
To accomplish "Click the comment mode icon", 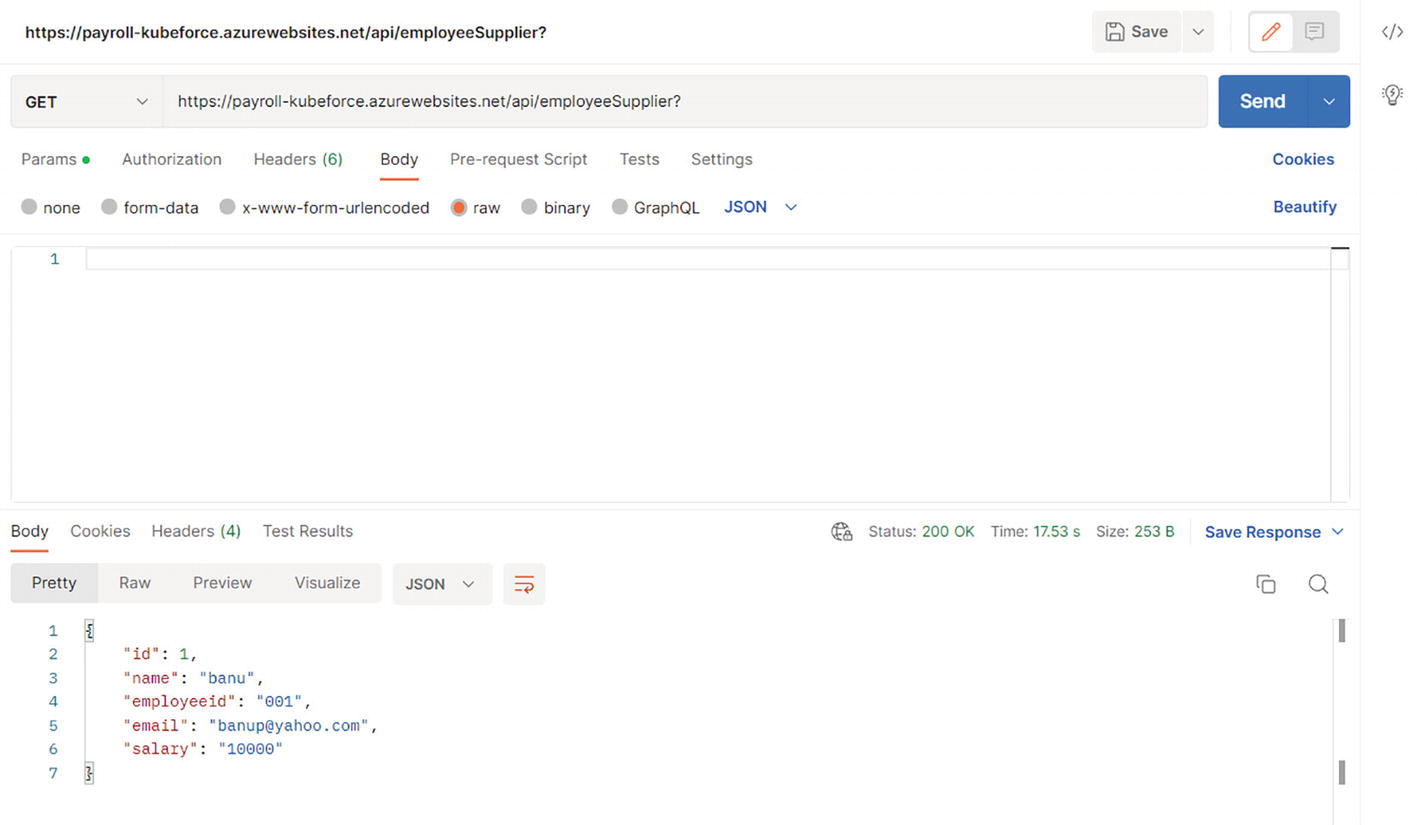I will [x=1315, y=32].
